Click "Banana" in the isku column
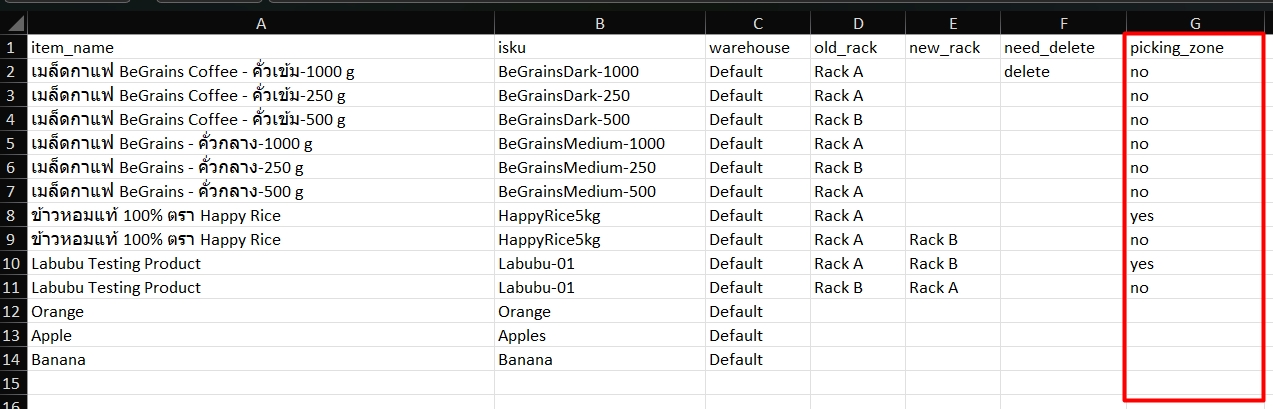 pos(525,359)
